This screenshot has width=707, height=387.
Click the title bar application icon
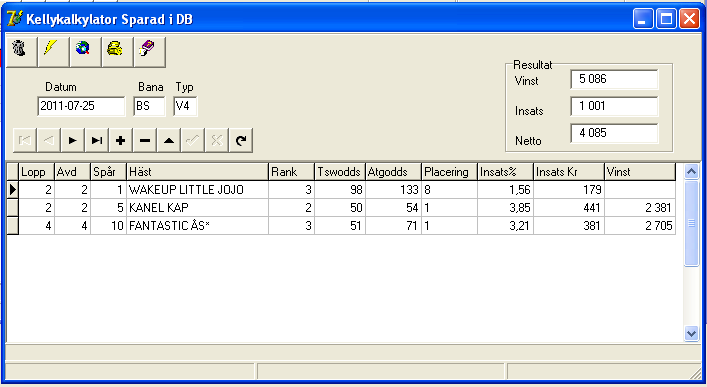pos(14,18)
